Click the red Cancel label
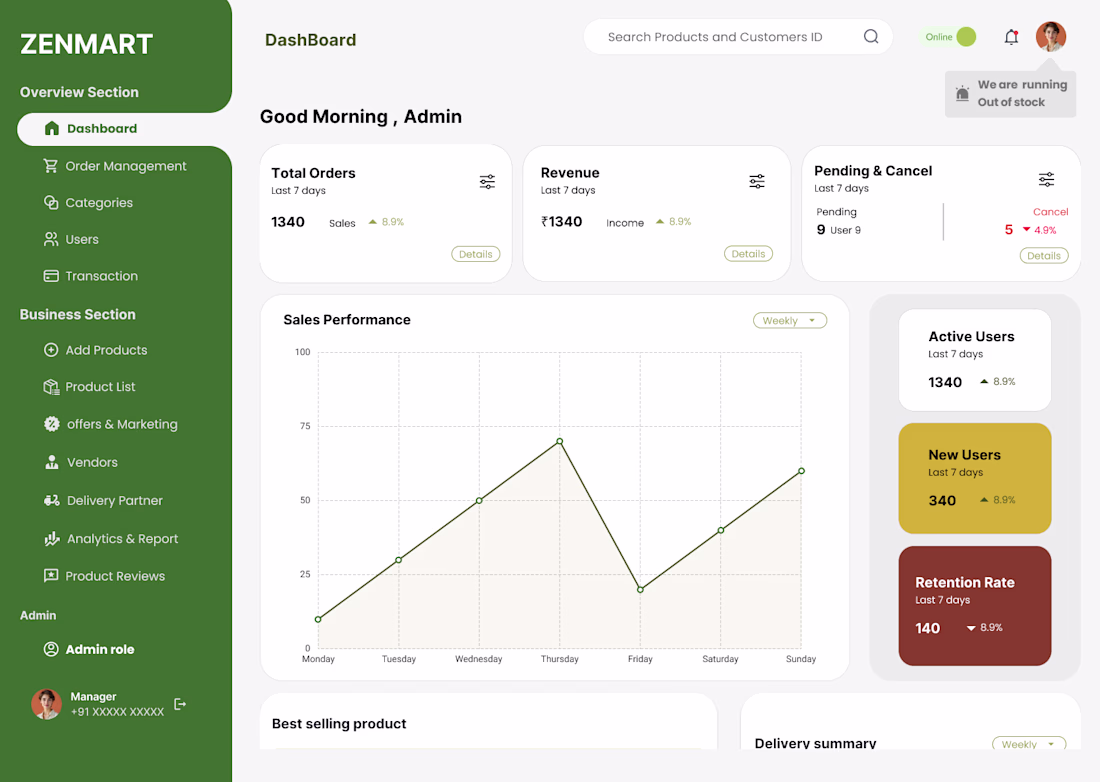Viewport: 1100px width, 782px height. point(1050,212)
